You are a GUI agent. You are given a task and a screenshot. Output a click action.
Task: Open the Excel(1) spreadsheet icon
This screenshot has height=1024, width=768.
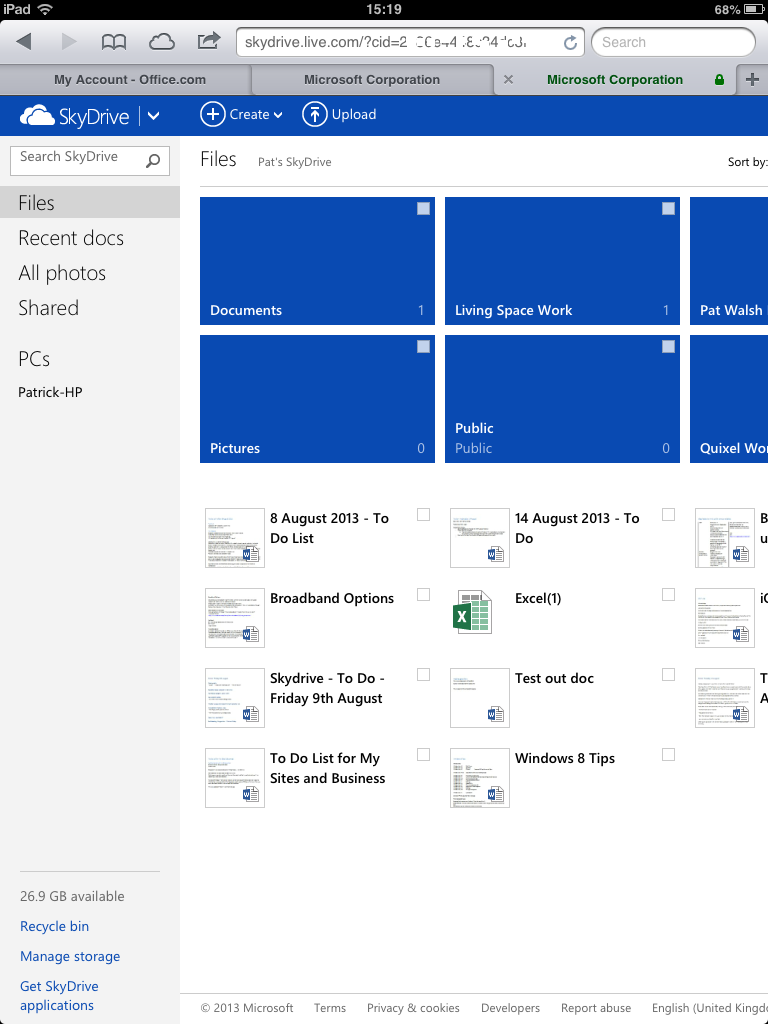tap(472, 612)
